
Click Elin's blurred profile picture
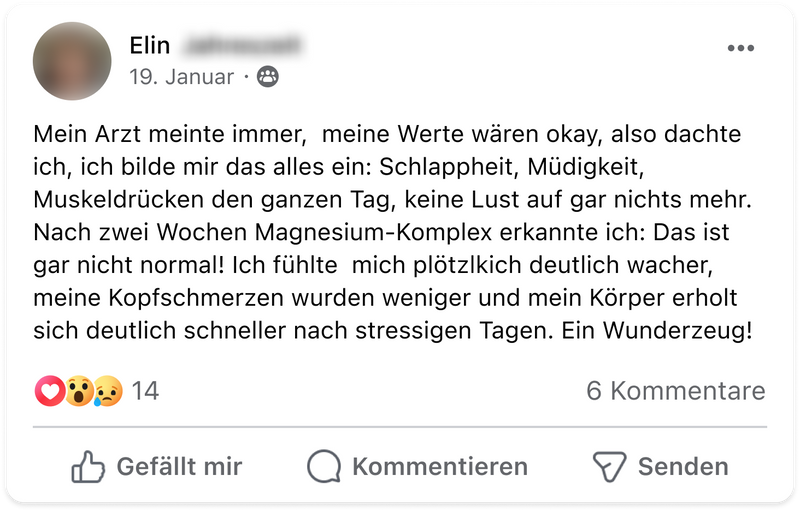pos(72,62)
